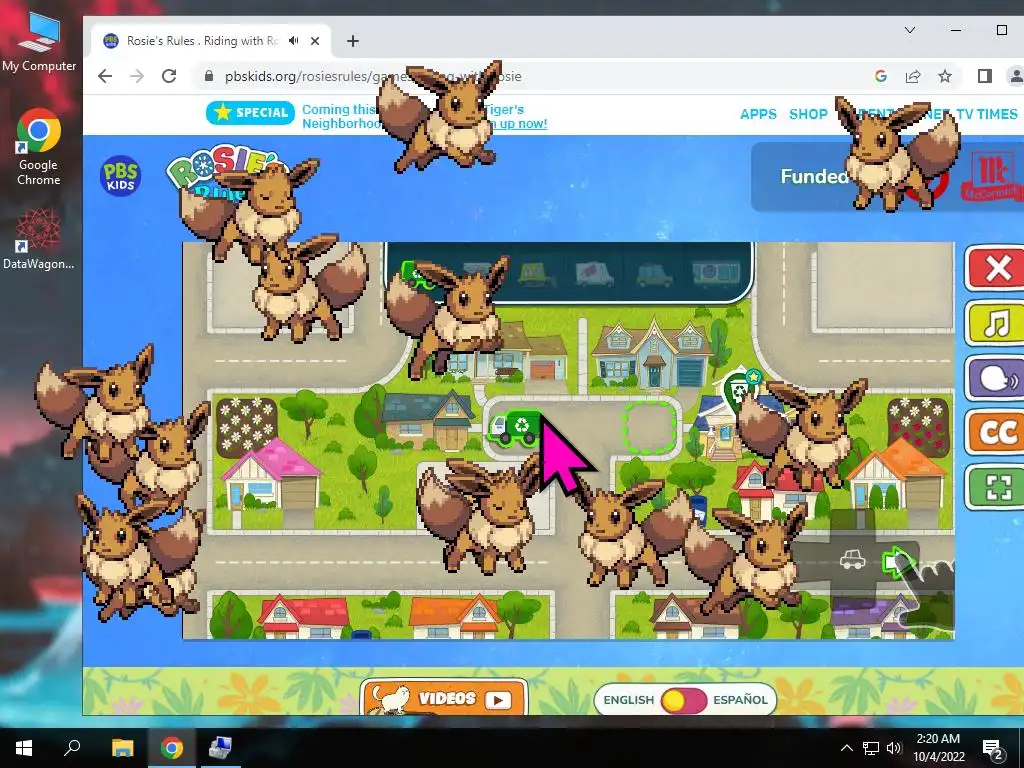
Task: Open the APPS link
Action: click(758, 114)
